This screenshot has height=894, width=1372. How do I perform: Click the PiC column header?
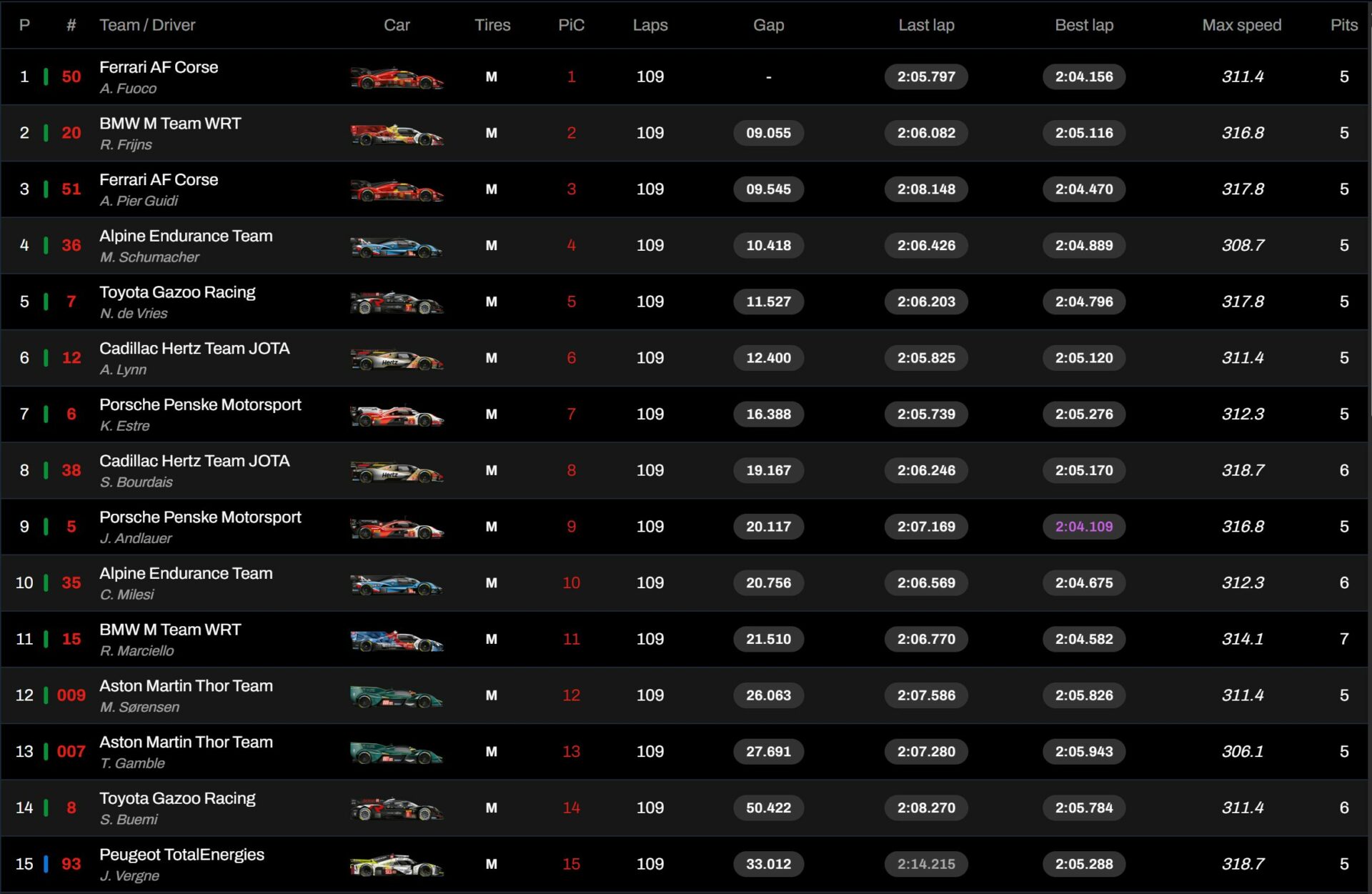571,25
